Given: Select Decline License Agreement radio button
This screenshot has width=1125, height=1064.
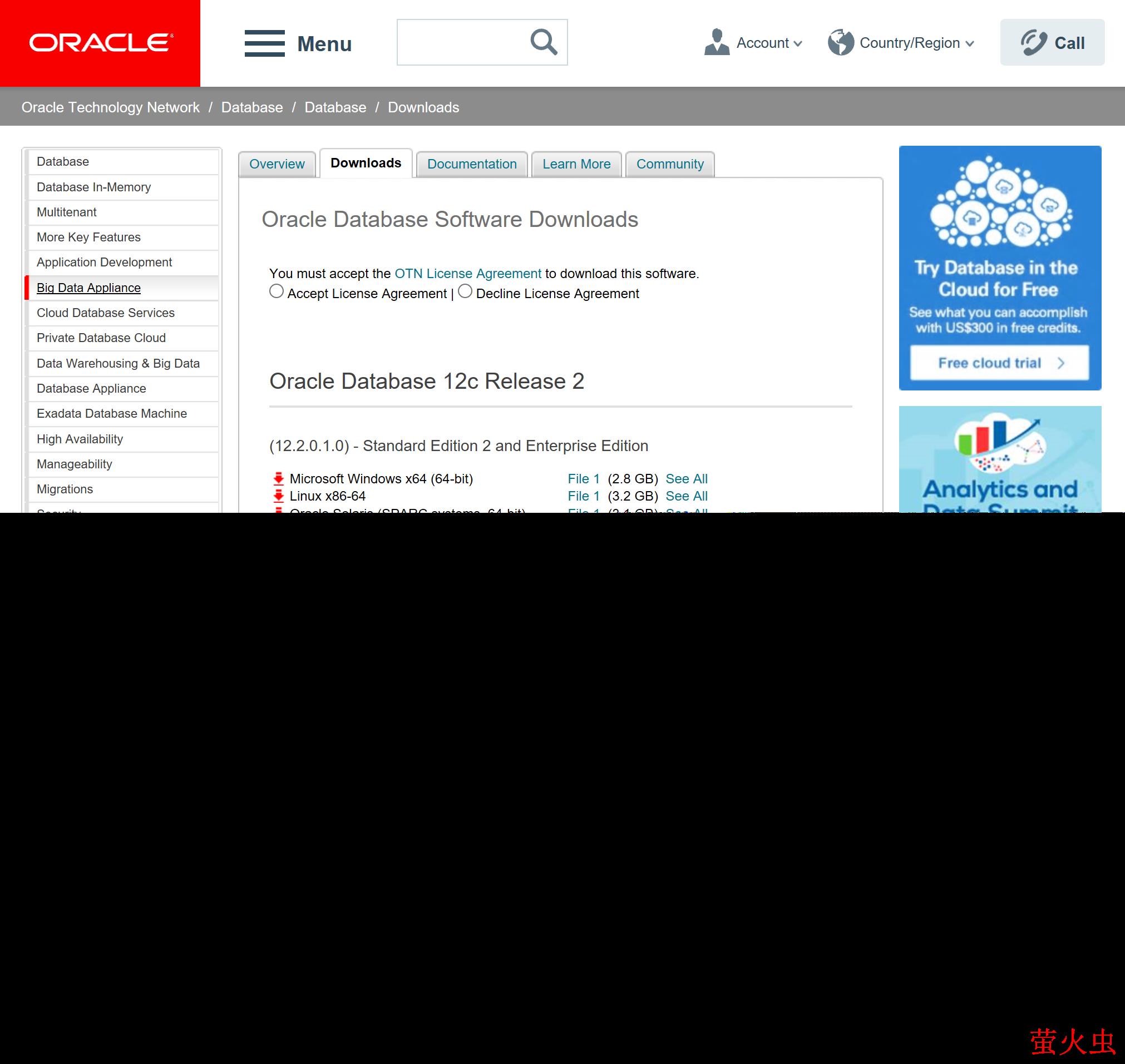Looking at the screenshot, I should (465, 291).
